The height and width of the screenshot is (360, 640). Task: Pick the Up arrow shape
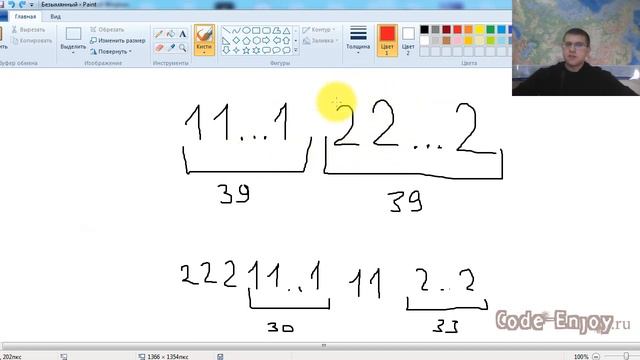286,40
